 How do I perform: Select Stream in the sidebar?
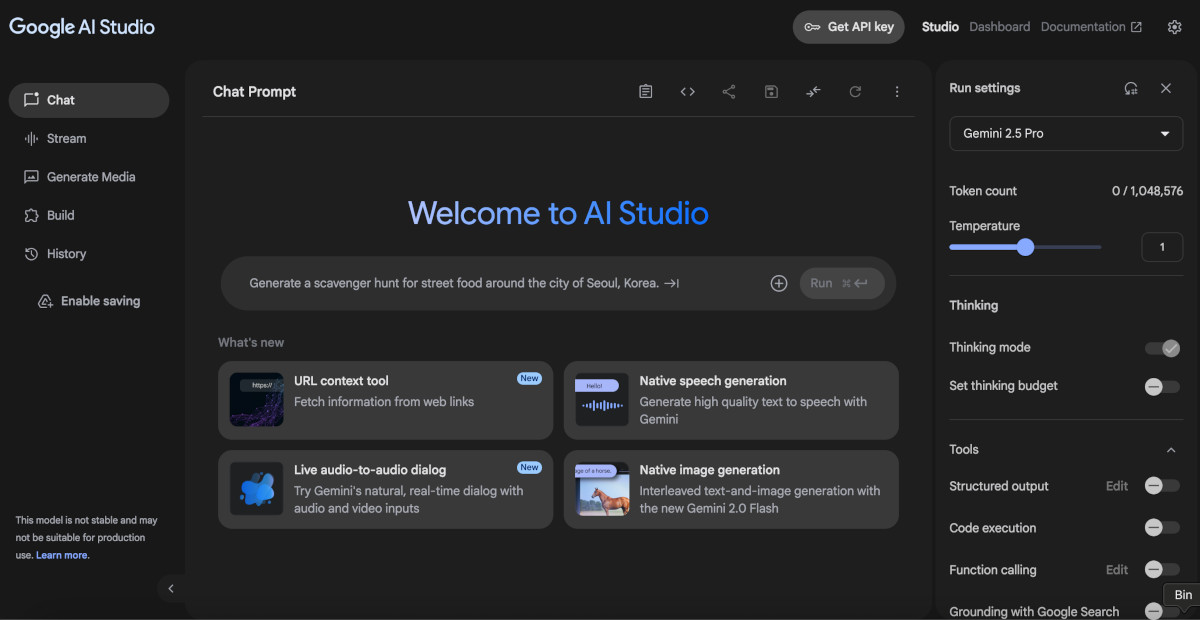(x=89, y=139)
